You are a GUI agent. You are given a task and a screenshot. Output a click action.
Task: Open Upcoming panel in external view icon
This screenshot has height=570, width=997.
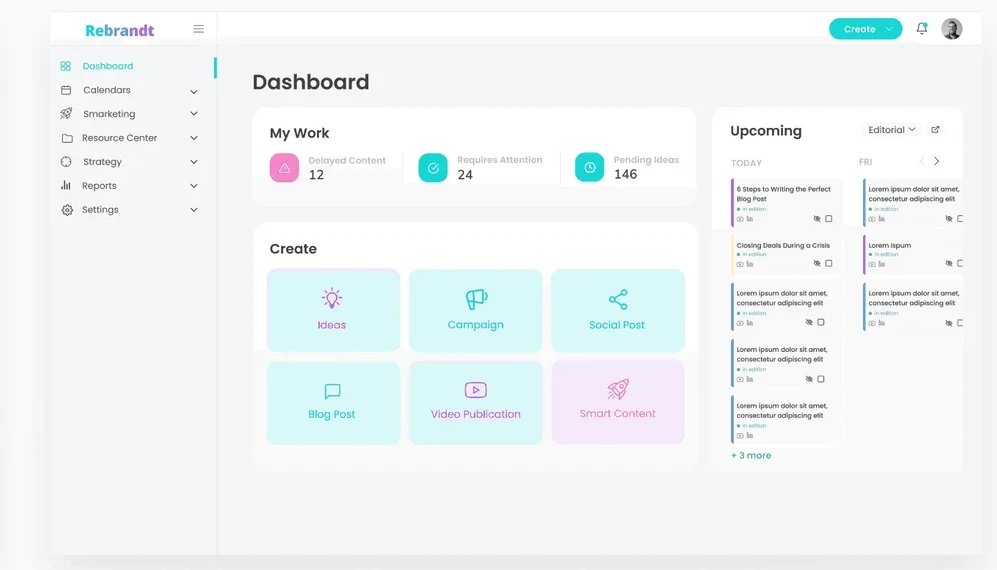(x=935, y=130)
